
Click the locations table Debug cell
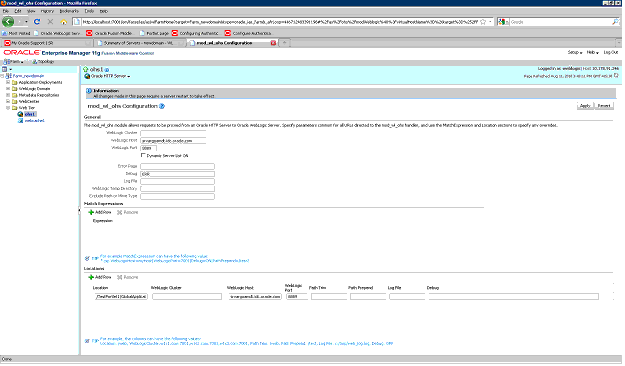(513, 297)
